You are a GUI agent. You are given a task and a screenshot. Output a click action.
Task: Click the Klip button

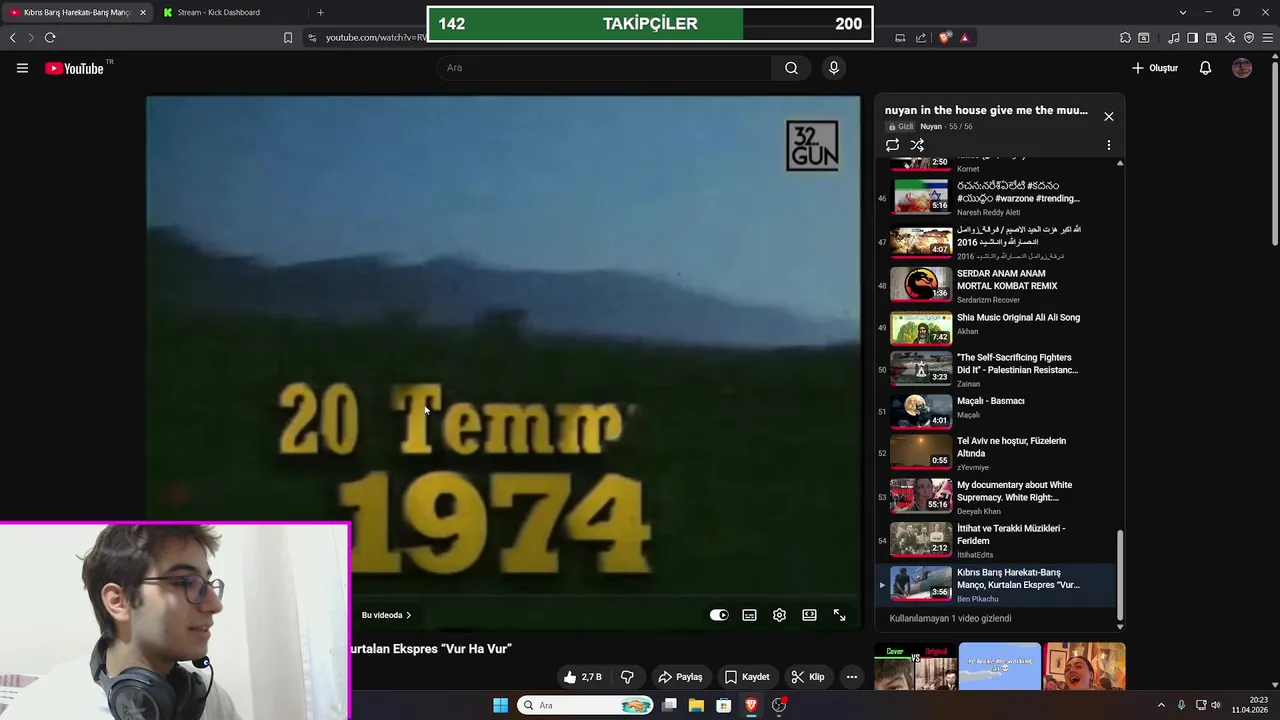point(808,677)
